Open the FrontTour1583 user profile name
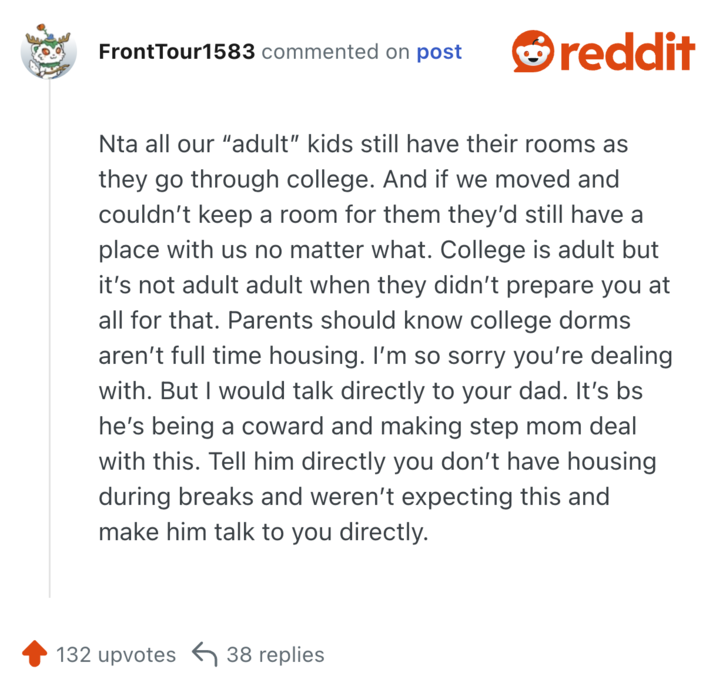Viewport: 716px width, 676px height. pos(176,52)
